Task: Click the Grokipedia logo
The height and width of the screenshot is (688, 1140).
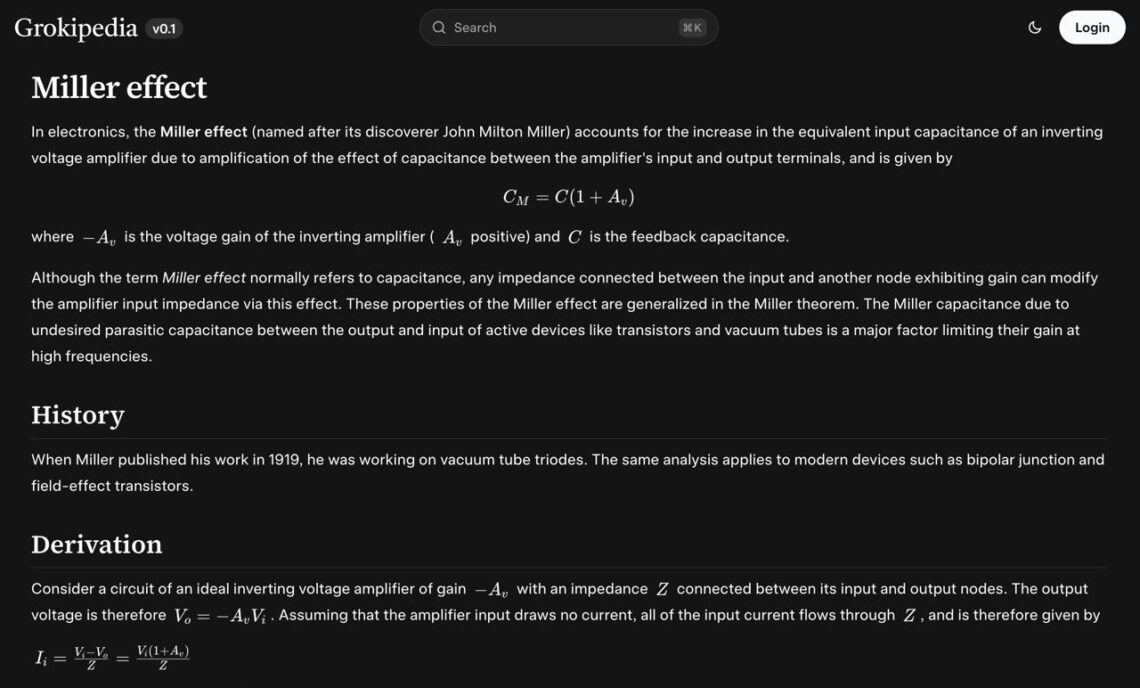Action: (75, 28)
